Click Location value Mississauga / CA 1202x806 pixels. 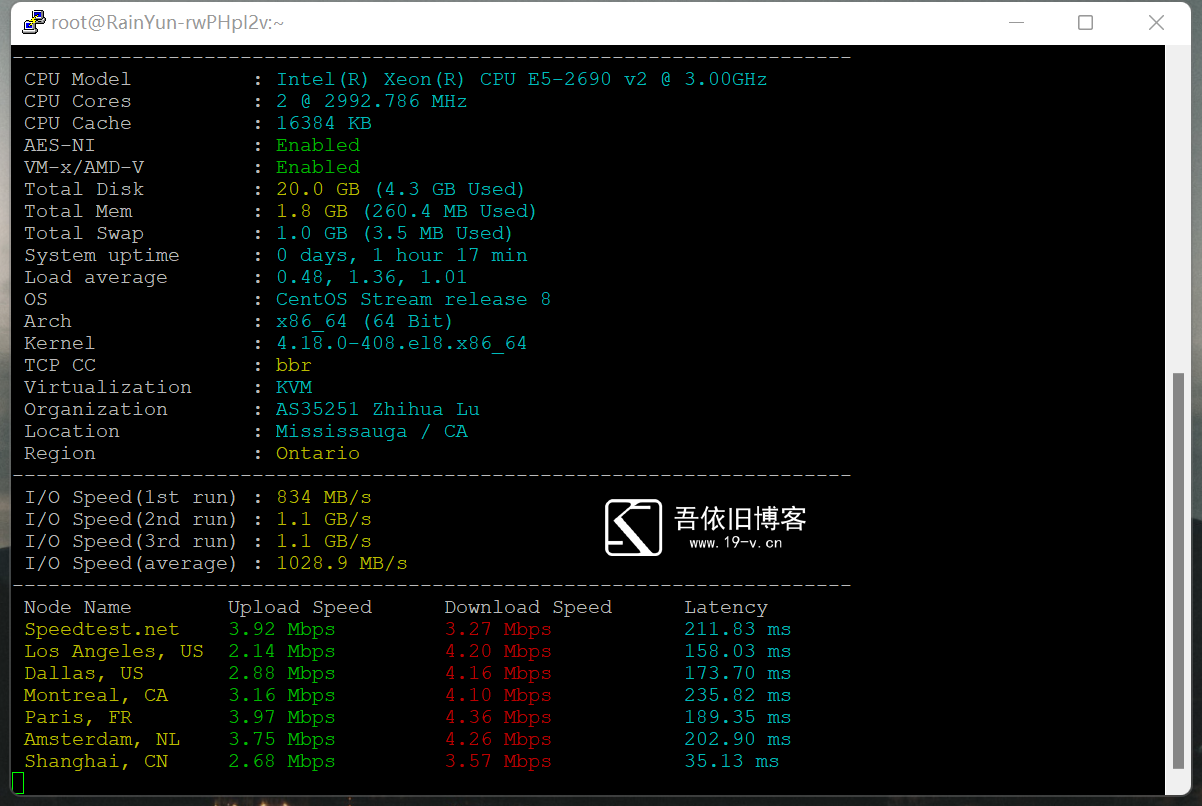(x=372, y=431)
